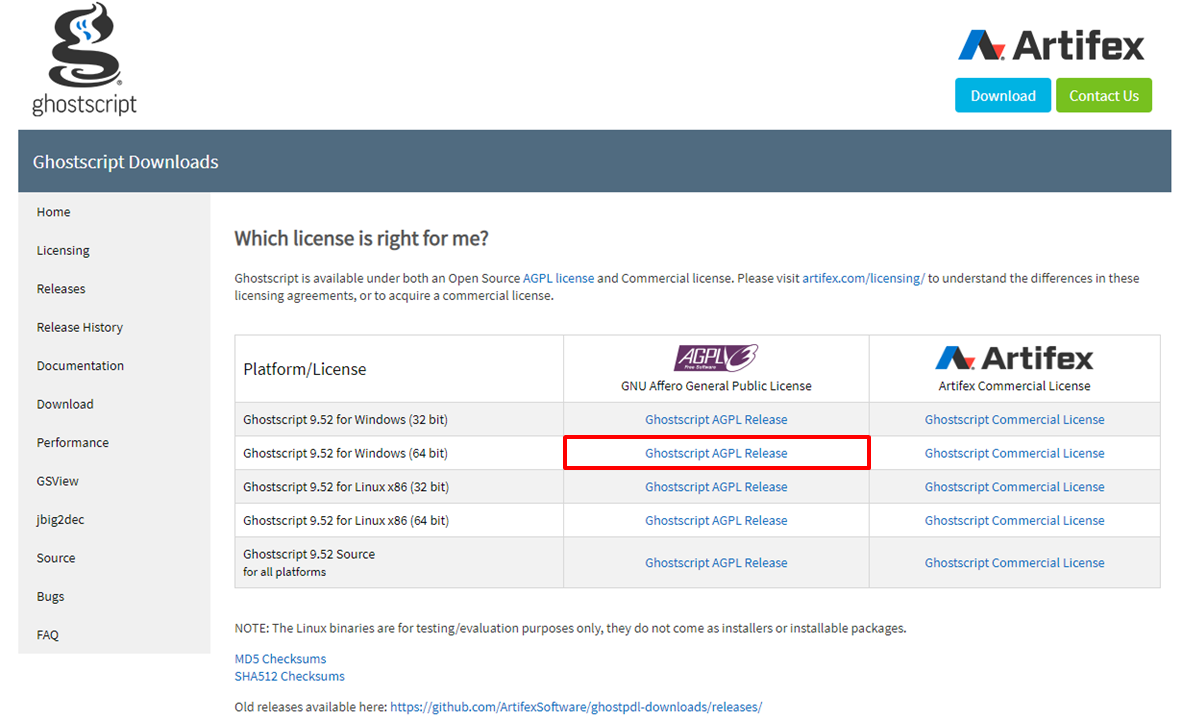Download AGPL Release for Linux x86 64 bit

pyautogui.click(x=715, y=520)
